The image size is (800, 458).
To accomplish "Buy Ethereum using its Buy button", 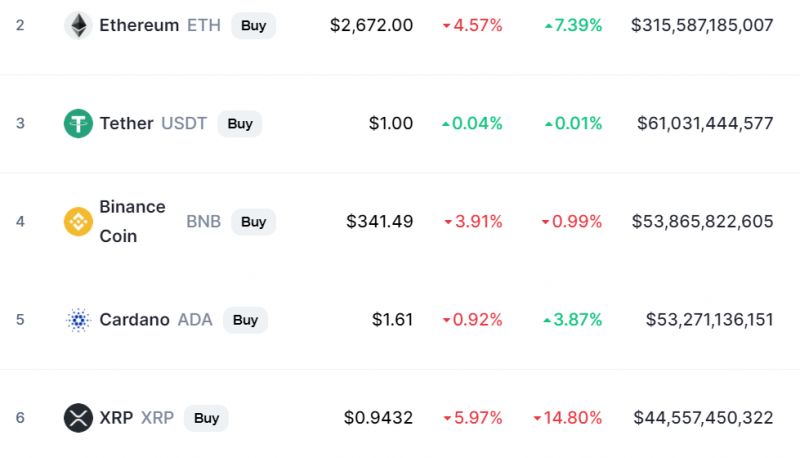I will [x=254, y=26].
